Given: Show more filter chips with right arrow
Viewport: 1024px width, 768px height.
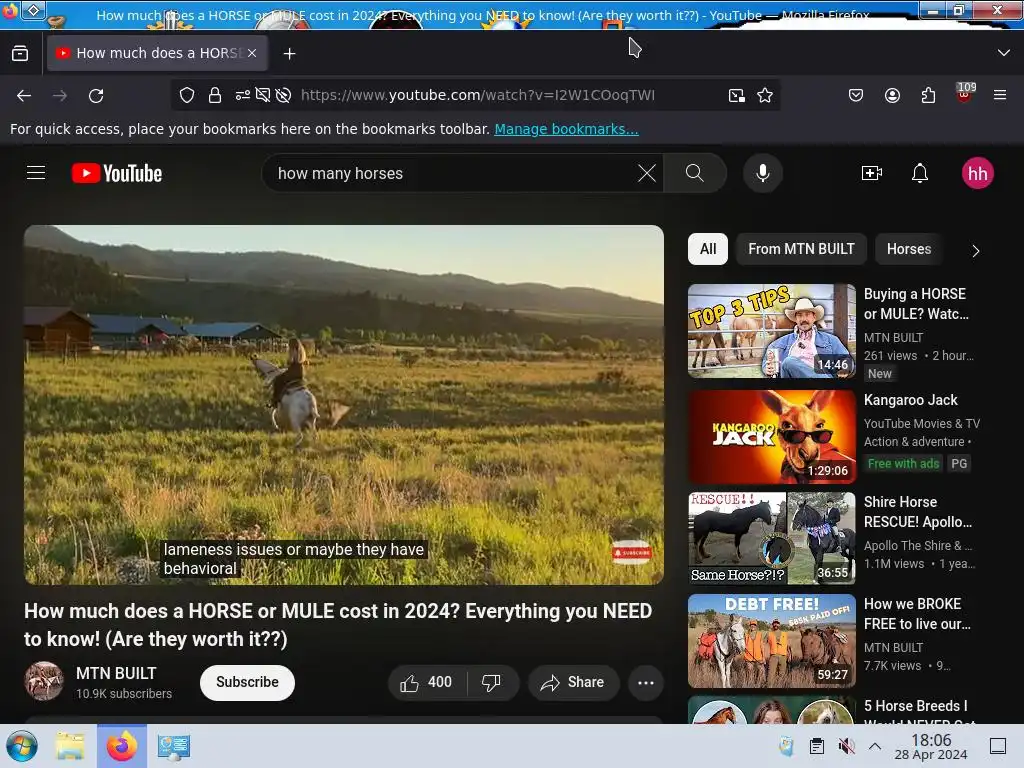Looking at the screenshot, I should coord(975,251).
